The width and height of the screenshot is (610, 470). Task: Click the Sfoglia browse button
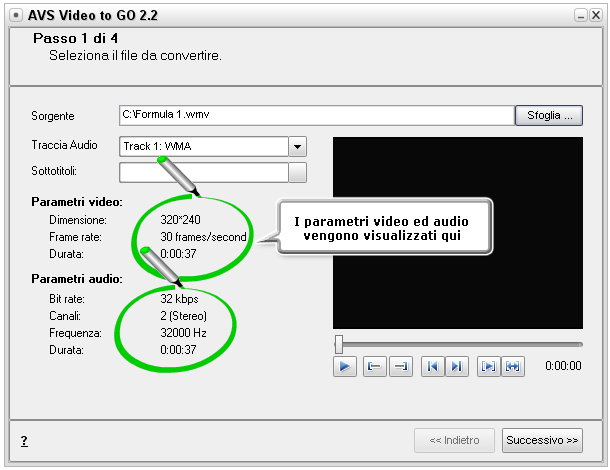pos(549,115)
